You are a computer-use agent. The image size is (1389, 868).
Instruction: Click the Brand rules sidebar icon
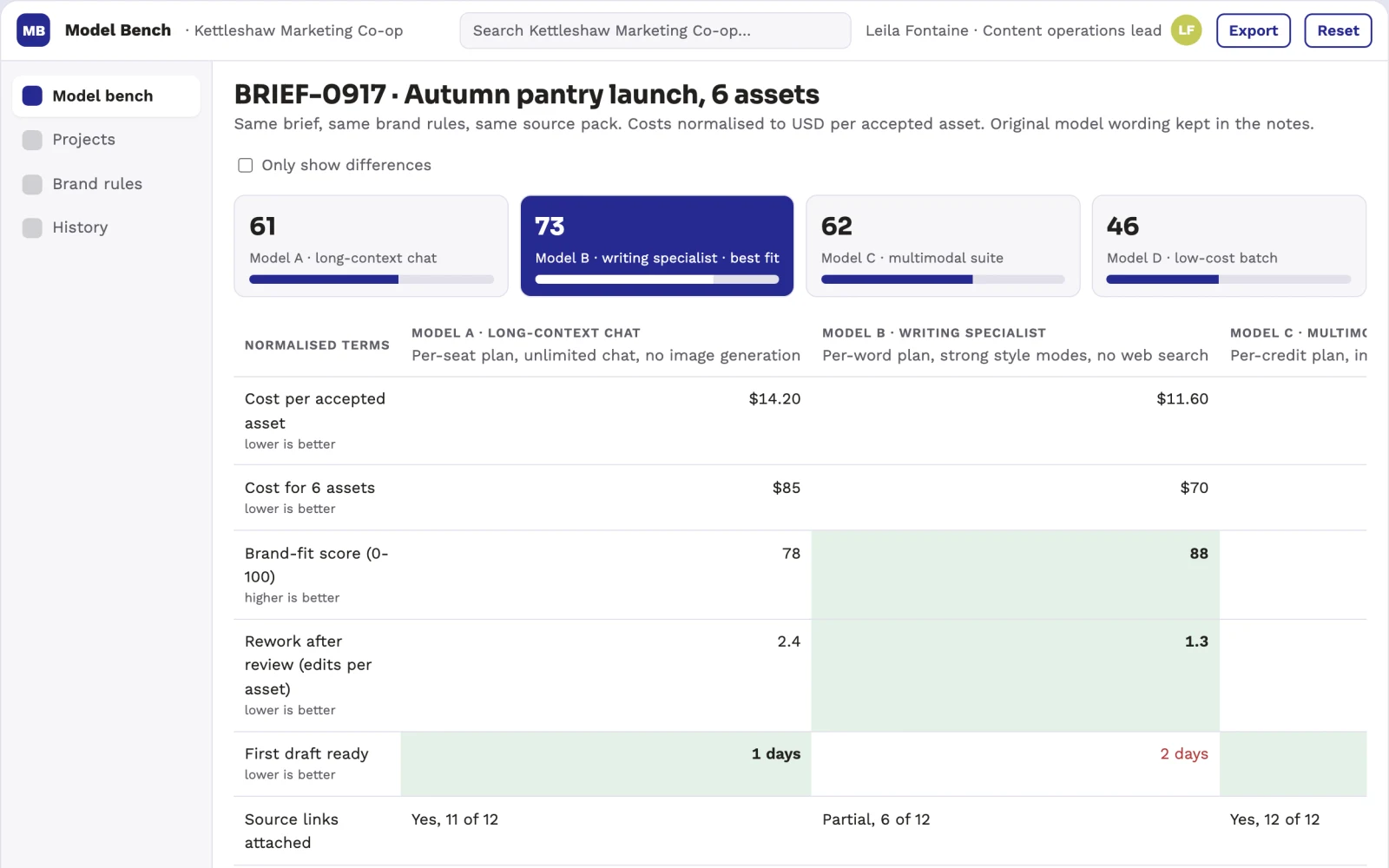tap(32, 184)
